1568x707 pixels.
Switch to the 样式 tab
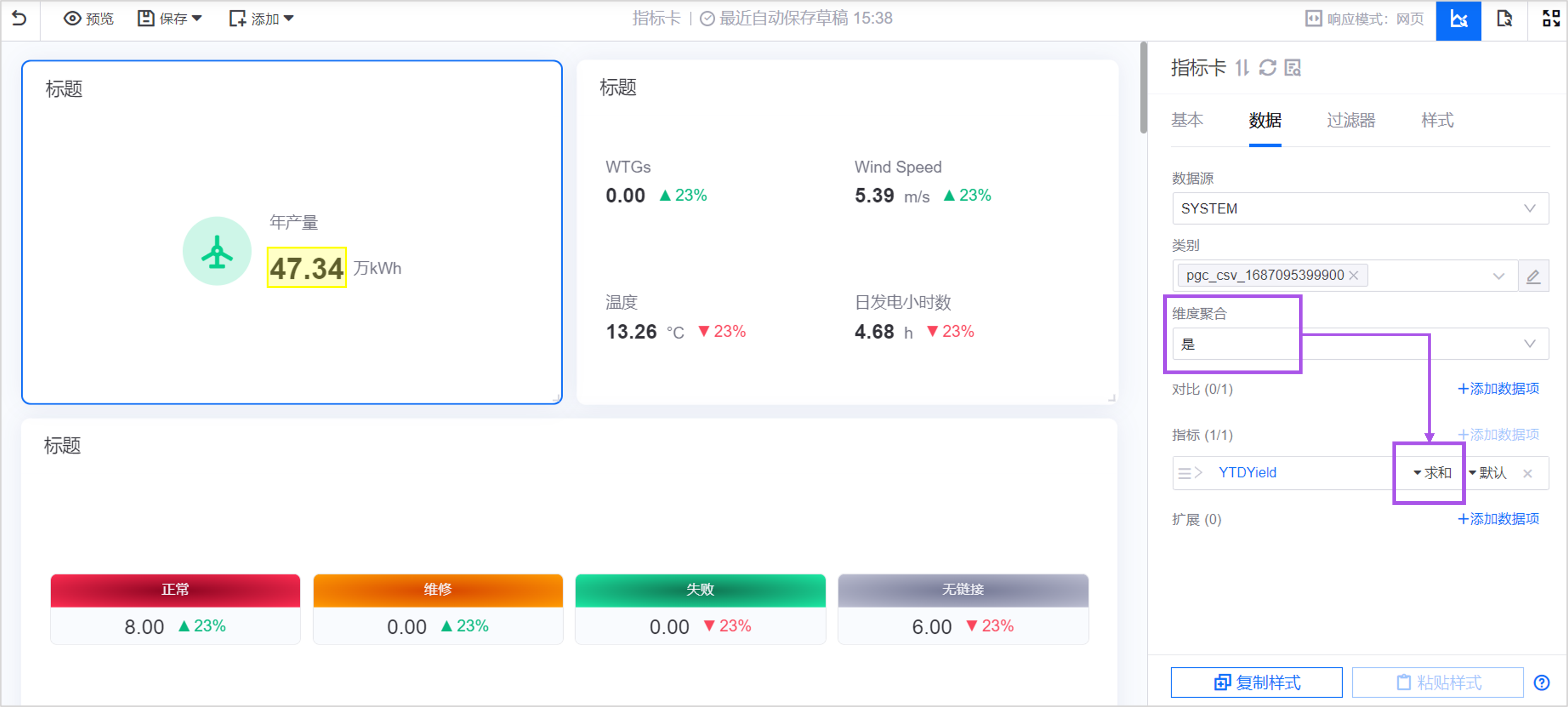[x=1436, y=120]
